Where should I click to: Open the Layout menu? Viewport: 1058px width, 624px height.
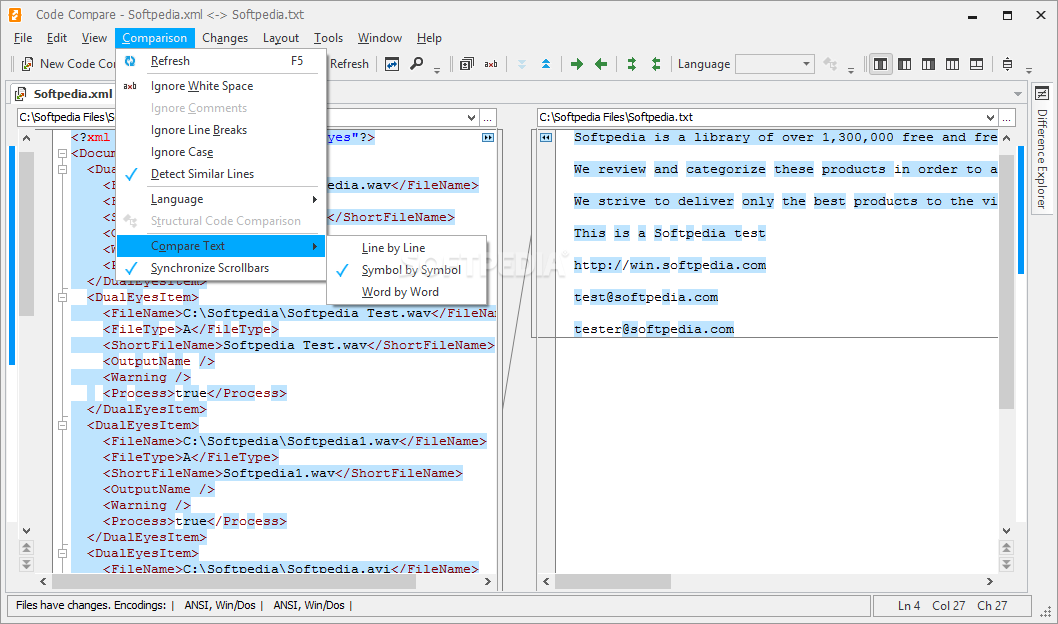tap(281, 38)
